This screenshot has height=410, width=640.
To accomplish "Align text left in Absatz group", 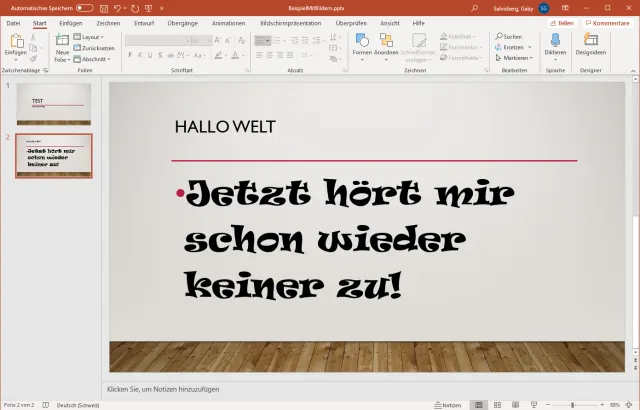I will (x=259, y=55).
